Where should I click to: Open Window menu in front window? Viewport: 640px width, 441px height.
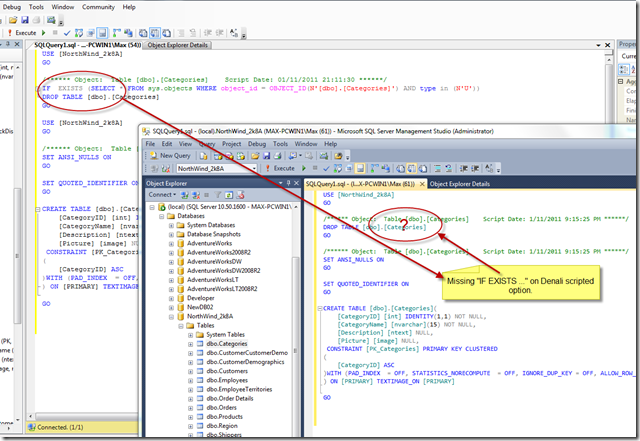pyautogui.click(x=306, y=144)
